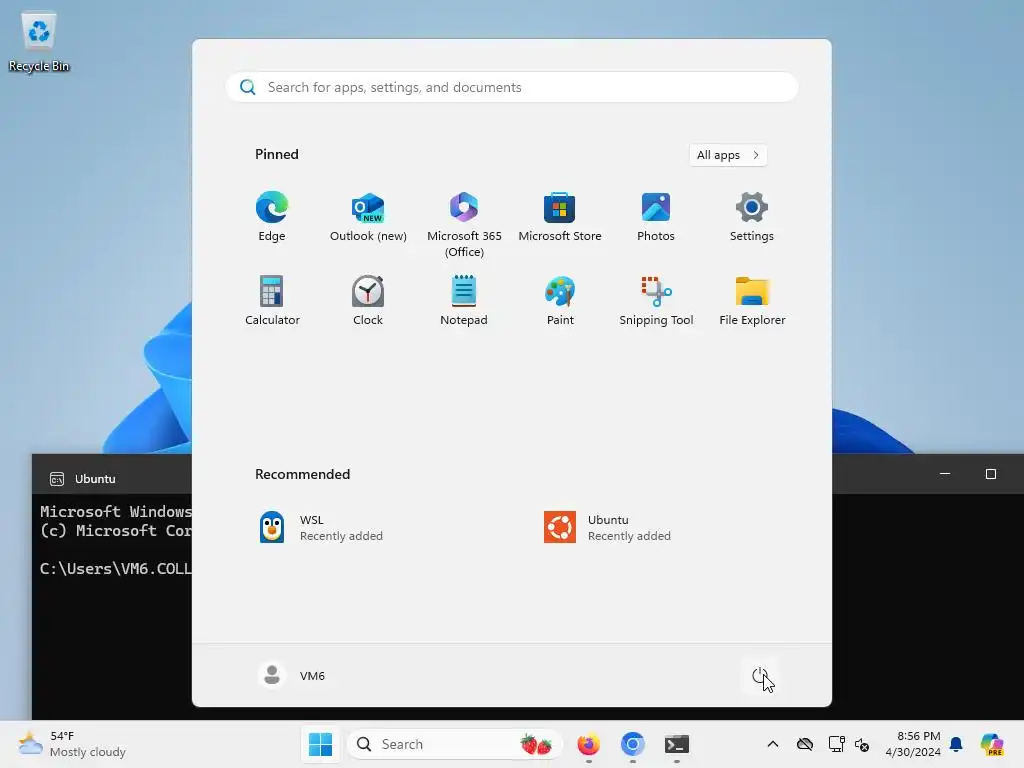Open the VM6 user account menu

tap(292, 675)
